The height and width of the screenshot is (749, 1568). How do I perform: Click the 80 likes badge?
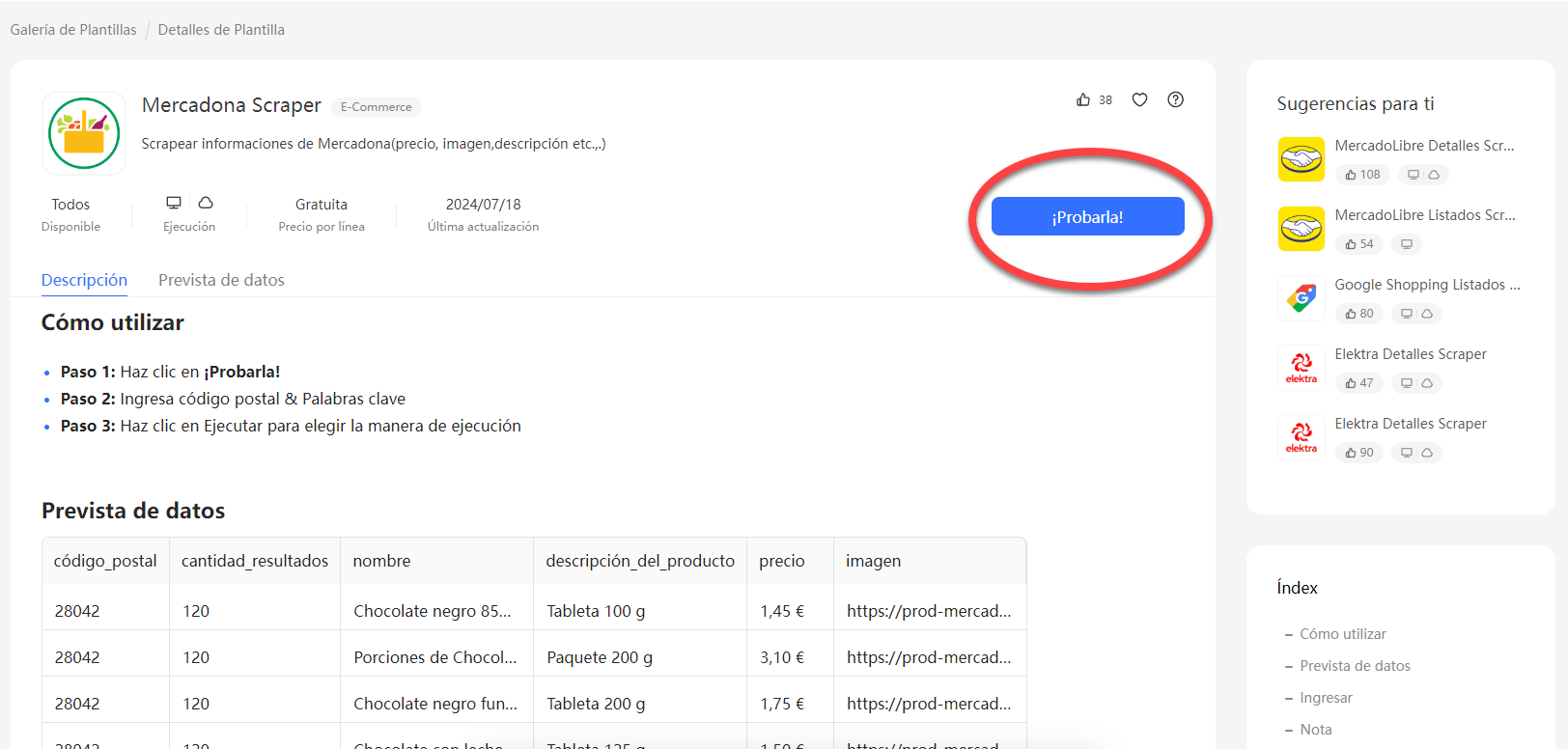pyautogui.click(x=1359, y=314)
